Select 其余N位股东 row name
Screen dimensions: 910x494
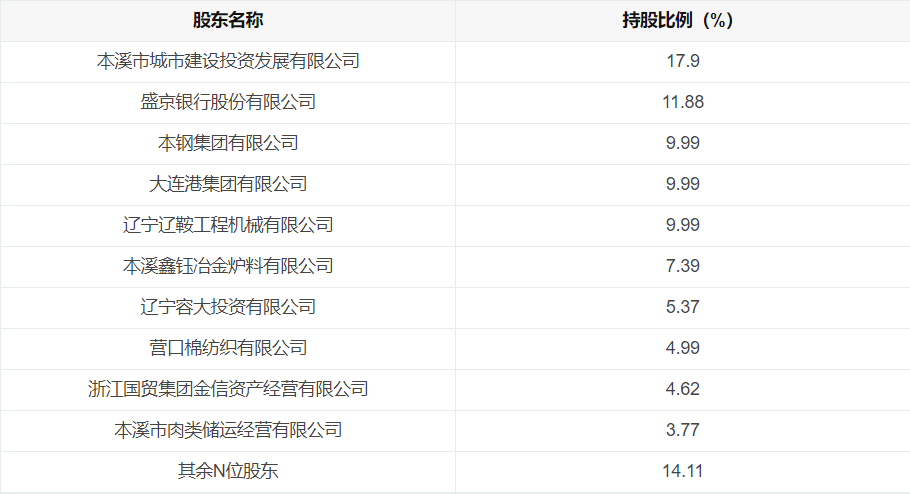coord(228,471)
